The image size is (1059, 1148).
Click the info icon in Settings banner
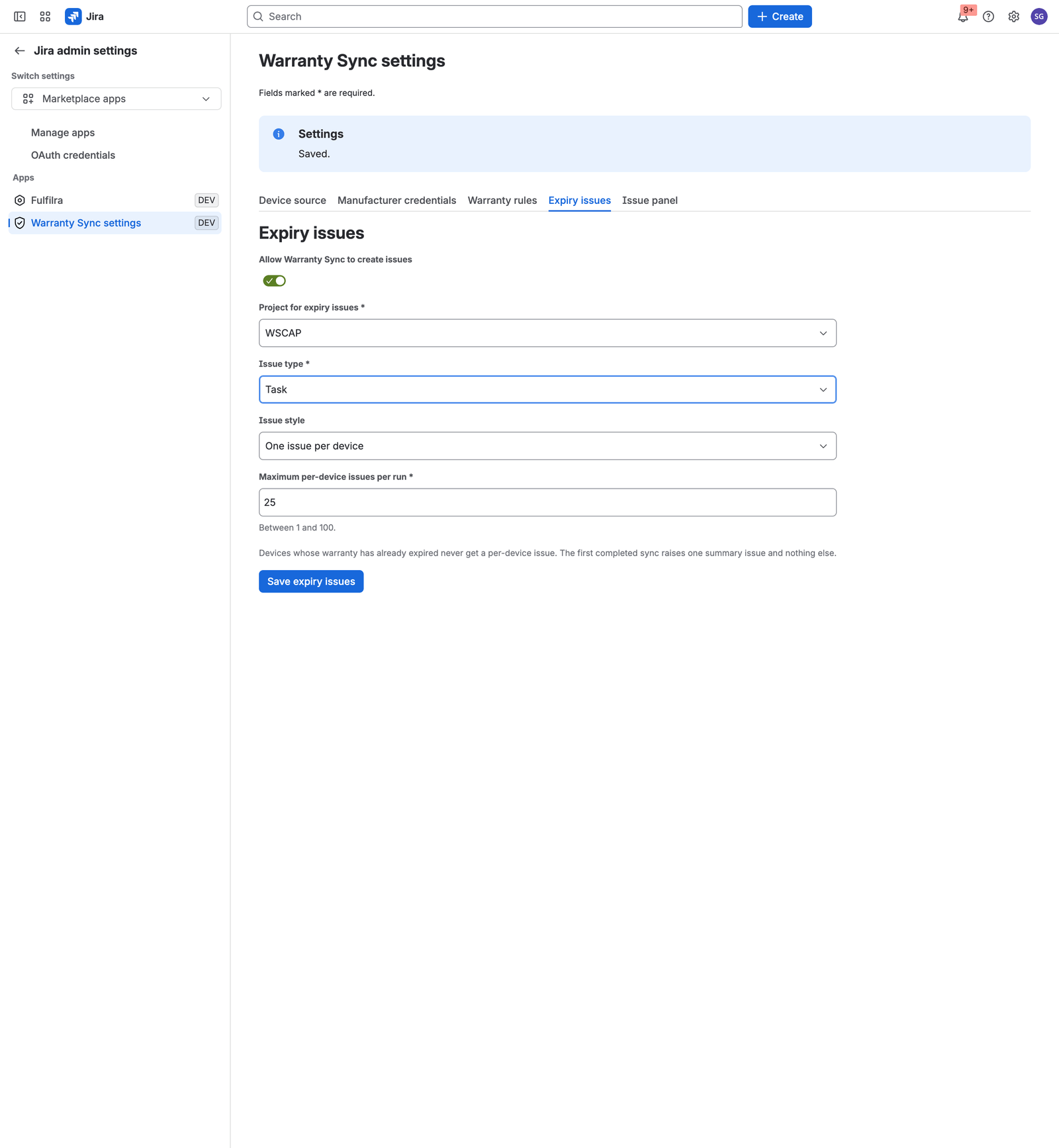(279, 134)
